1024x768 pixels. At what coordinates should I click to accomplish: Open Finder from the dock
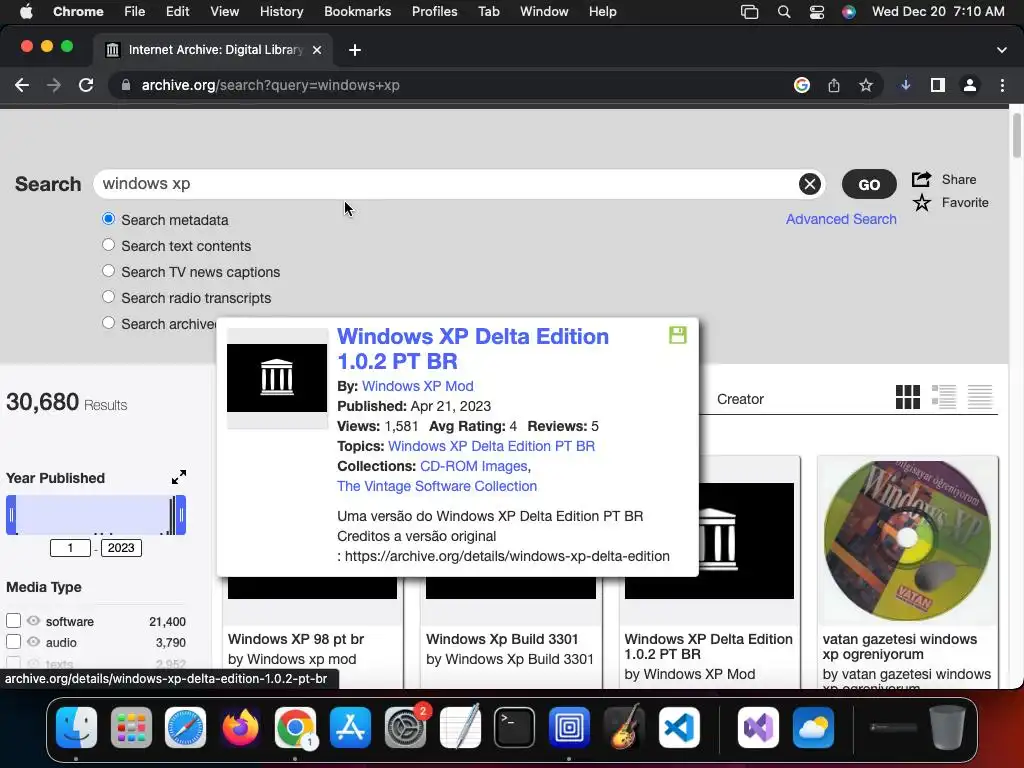click(x=76, y=727)
